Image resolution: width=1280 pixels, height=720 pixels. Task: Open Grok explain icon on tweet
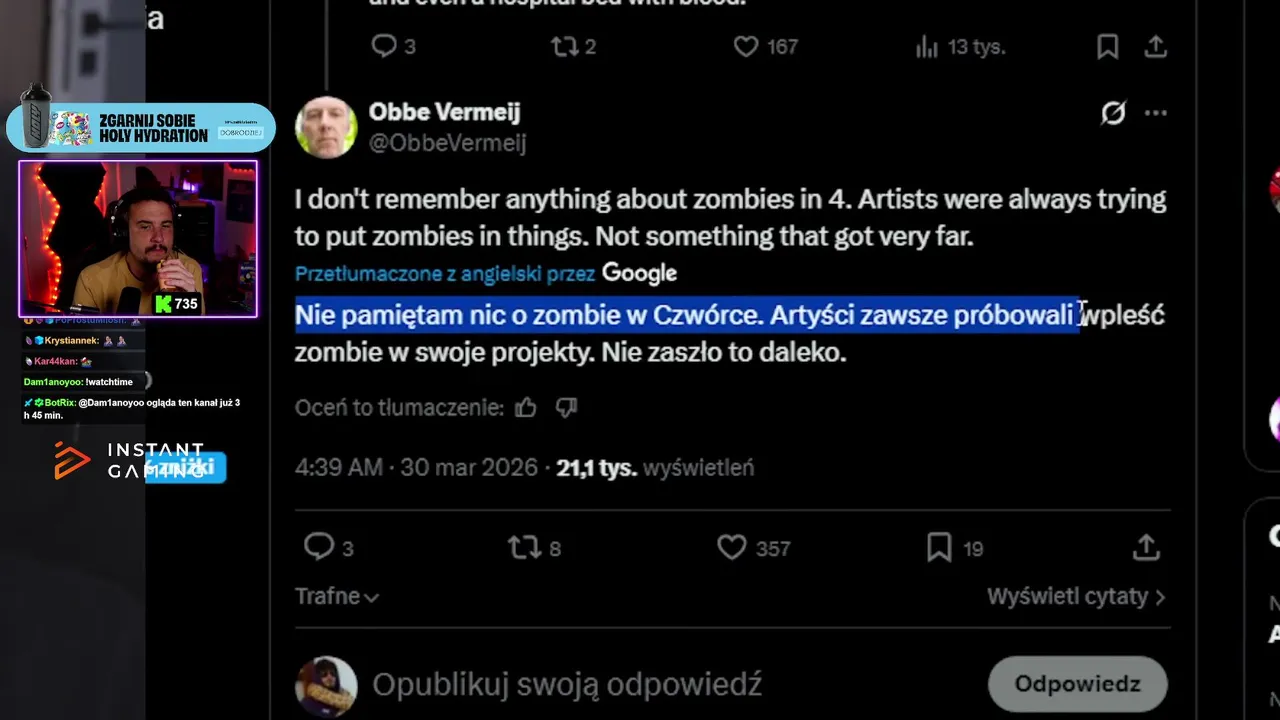1113,113
